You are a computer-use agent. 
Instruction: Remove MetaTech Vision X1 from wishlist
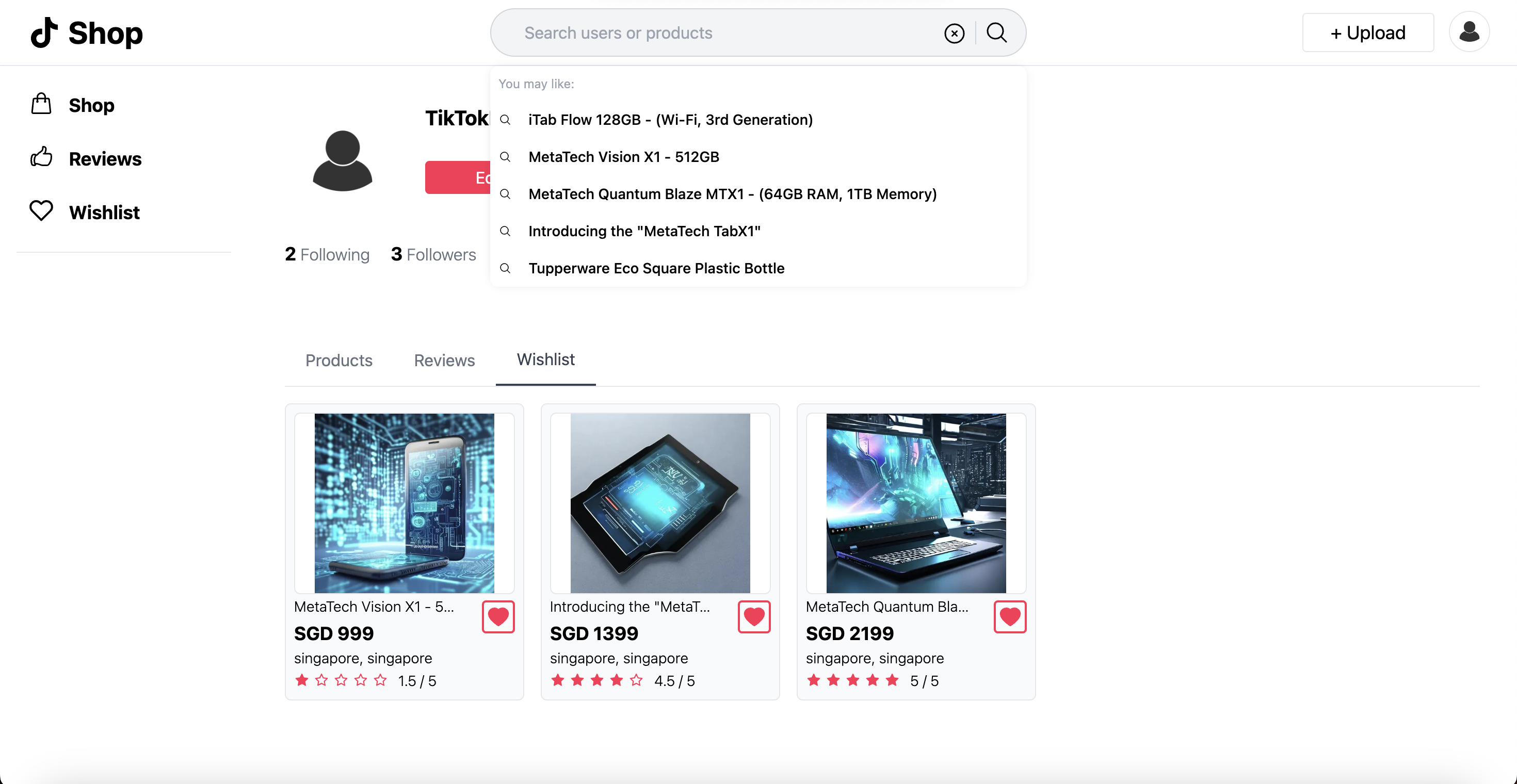497,616
